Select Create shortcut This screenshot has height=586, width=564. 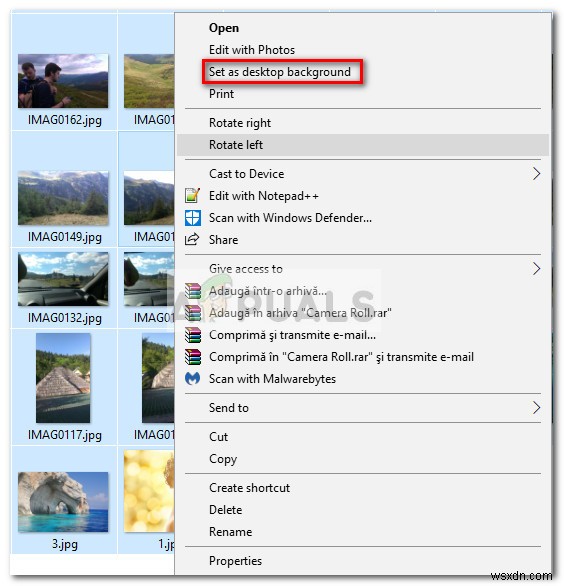[250, 488]
